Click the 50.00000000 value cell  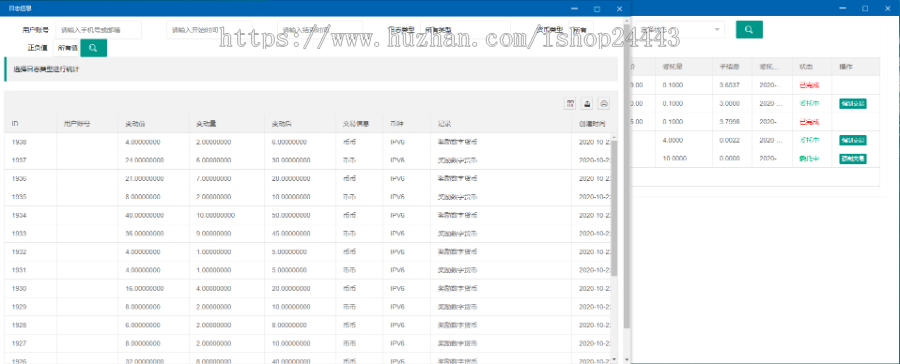(x=300, y=215)
